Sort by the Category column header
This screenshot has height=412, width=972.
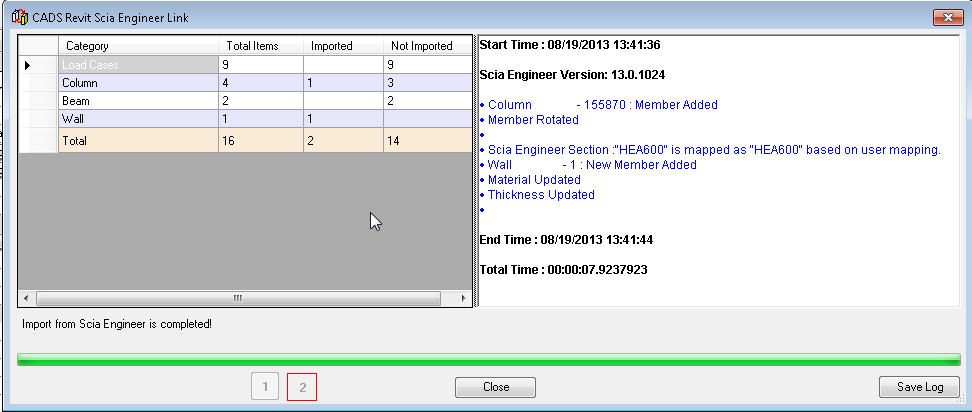(x=138, y=46)
